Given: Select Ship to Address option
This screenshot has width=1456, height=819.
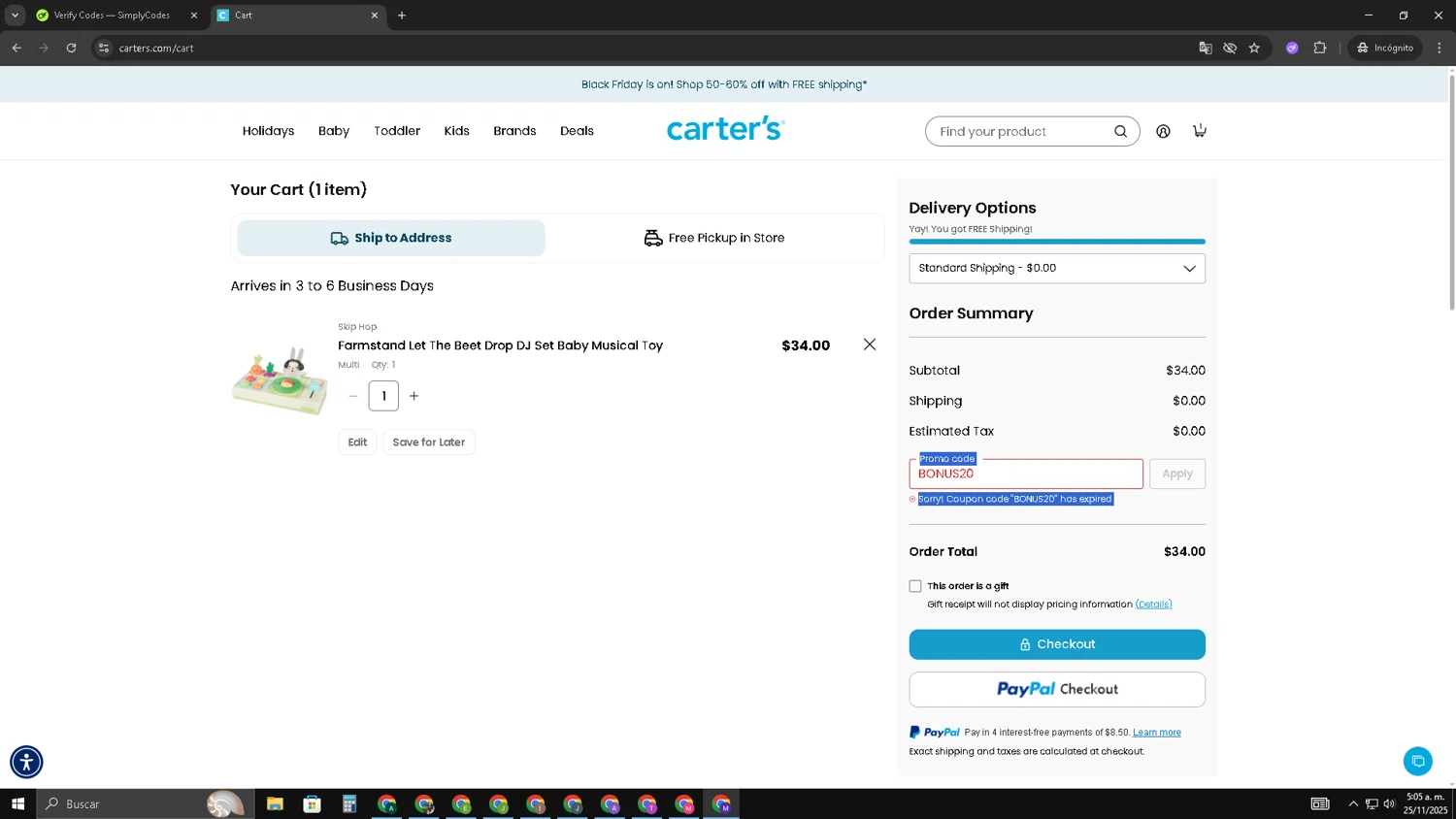Looking at the screenshot, I should click(391, 238).
